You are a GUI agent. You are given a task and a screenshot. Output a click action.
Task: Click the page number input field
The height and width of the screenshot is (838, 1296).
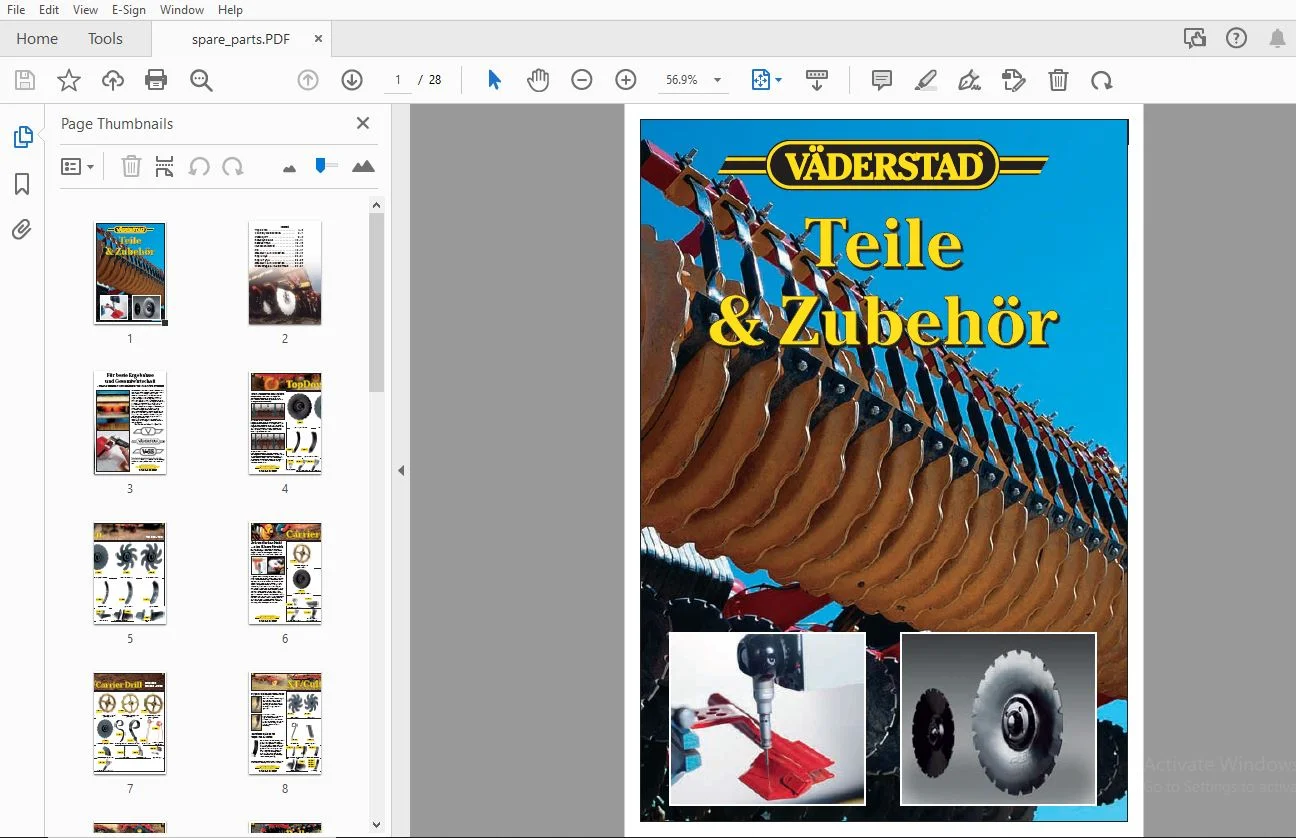pos(398,80)
